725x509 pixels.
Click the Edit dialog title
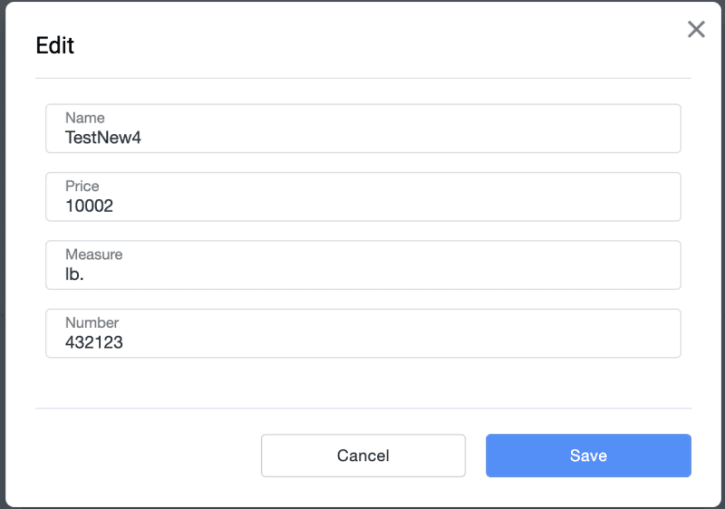pos(55,45)
